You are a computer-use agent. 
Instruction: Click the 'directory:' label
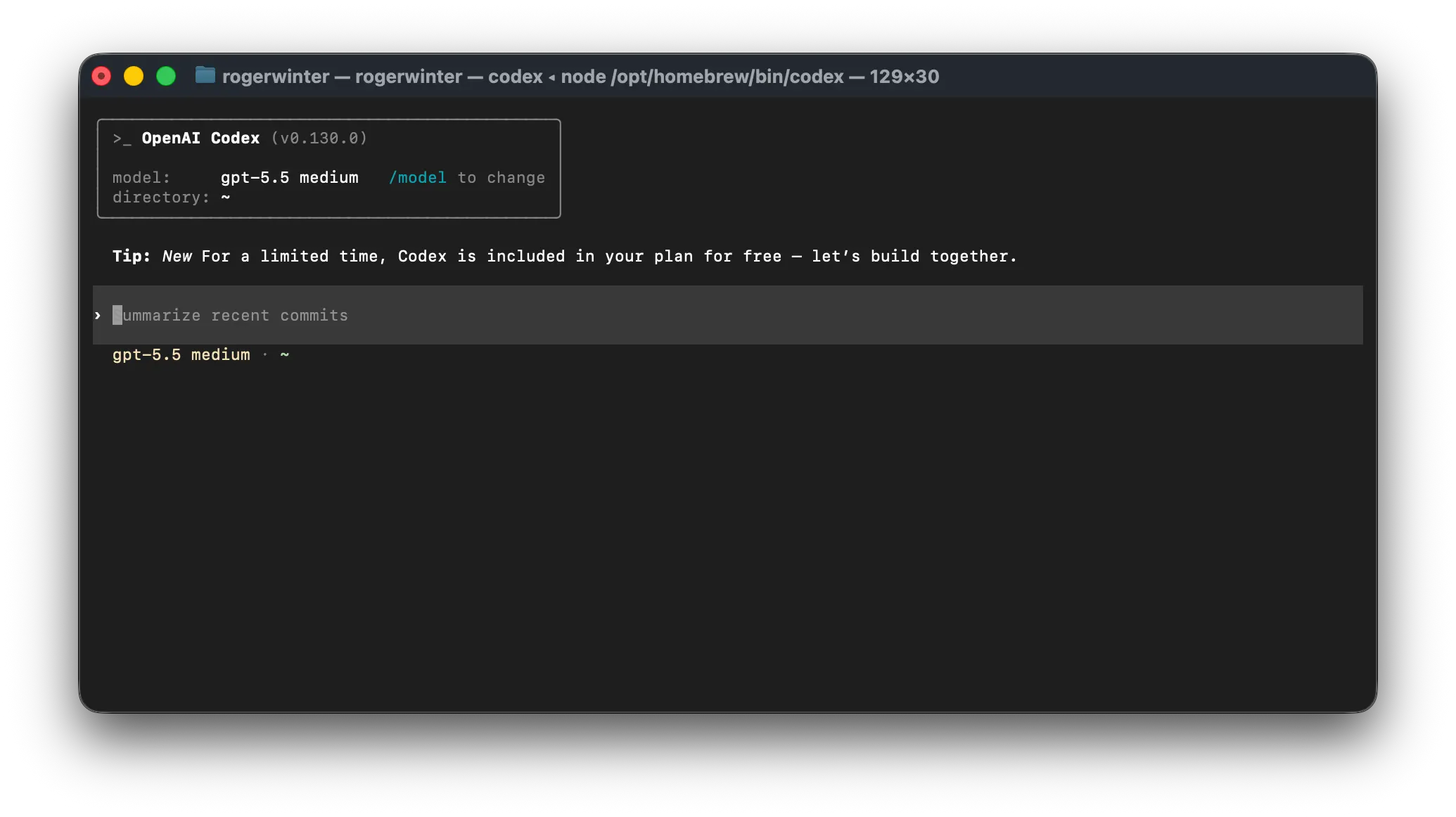[161, 198]
